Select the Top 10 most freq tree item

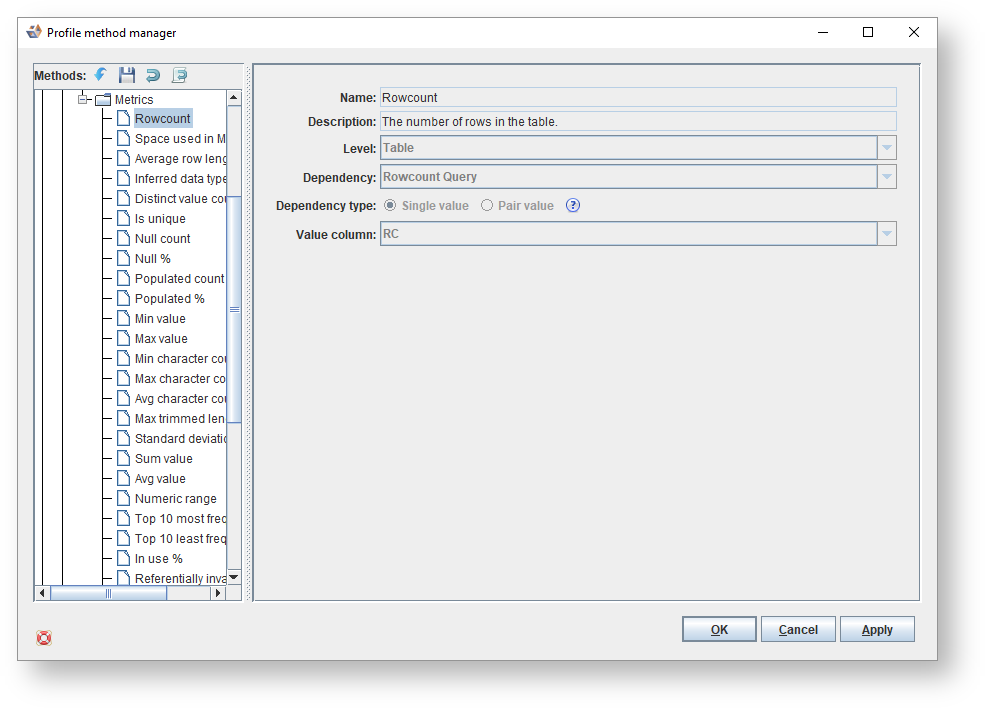[180, 518]
